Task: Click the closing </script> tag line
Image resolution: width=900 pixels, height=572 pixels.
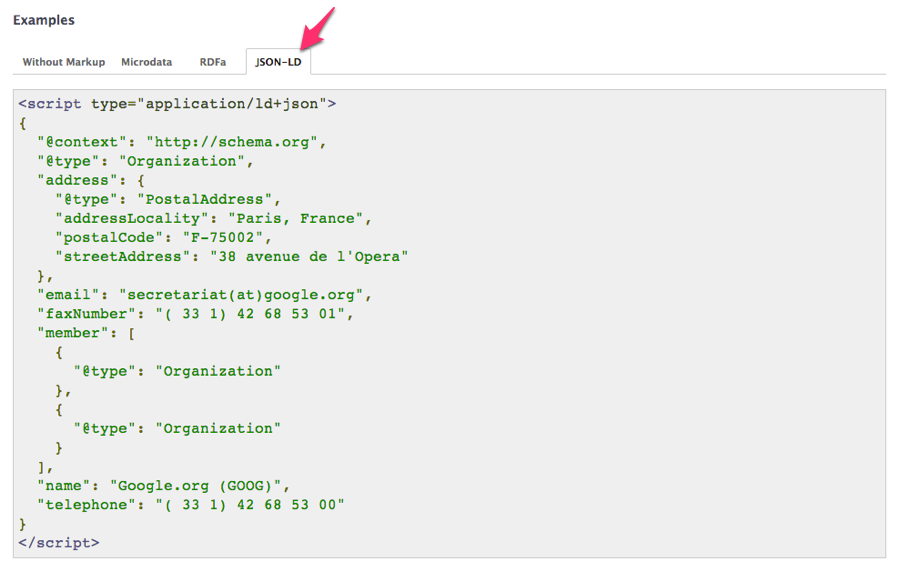Action: click(59, 543)
